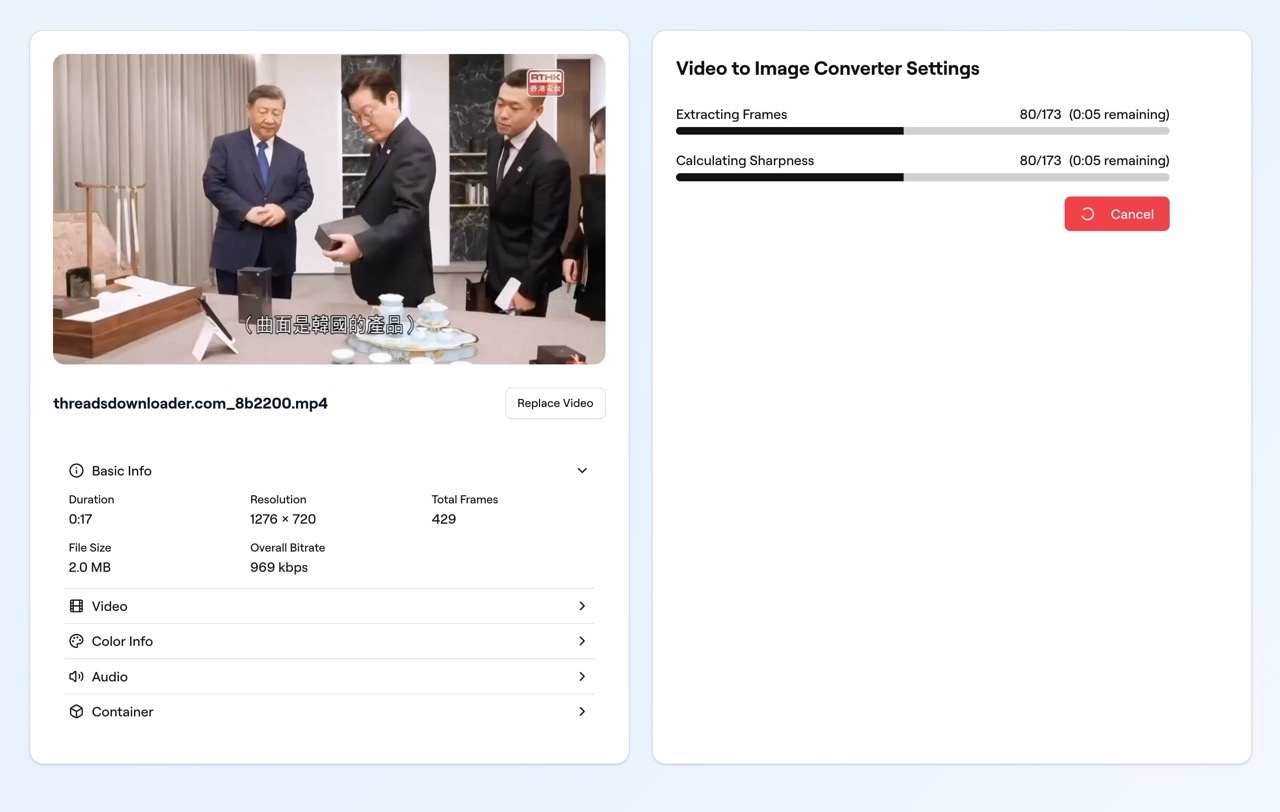Viewport: 1280px width, 812px height.
Task: Click the 1276 × 720 resolution value
Action: click(x=283, y=519)
